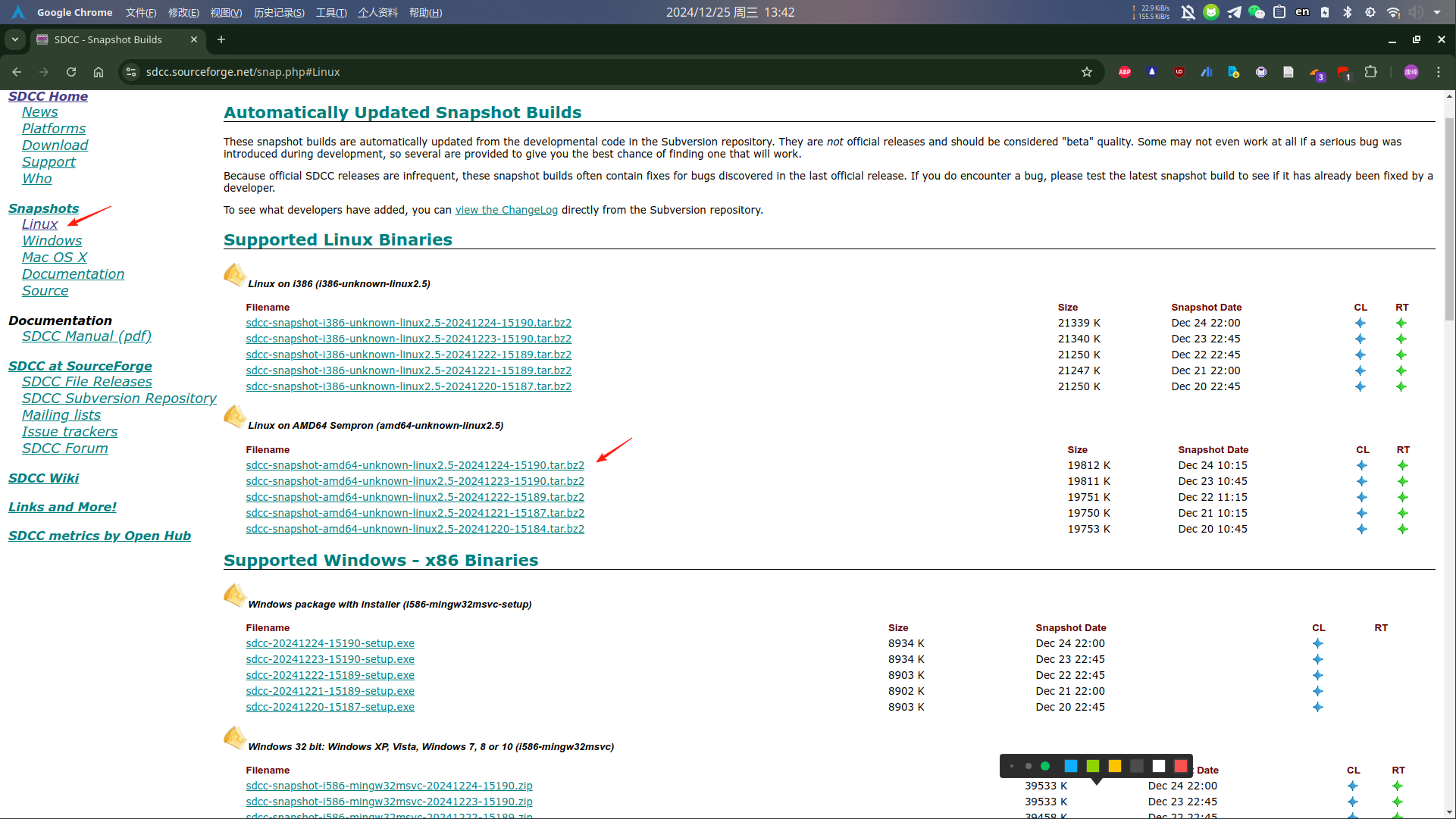Viewport: 1456px width, 819px height.
Task: Open the Issue trackers link
Action: pos(70,432)
